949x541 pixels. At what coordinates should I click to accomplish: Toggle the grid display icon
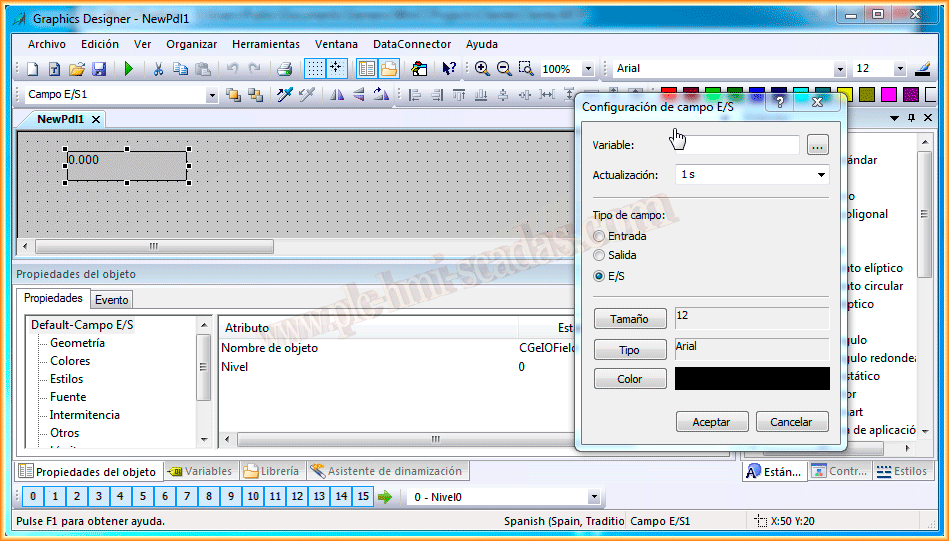(314, 69)
